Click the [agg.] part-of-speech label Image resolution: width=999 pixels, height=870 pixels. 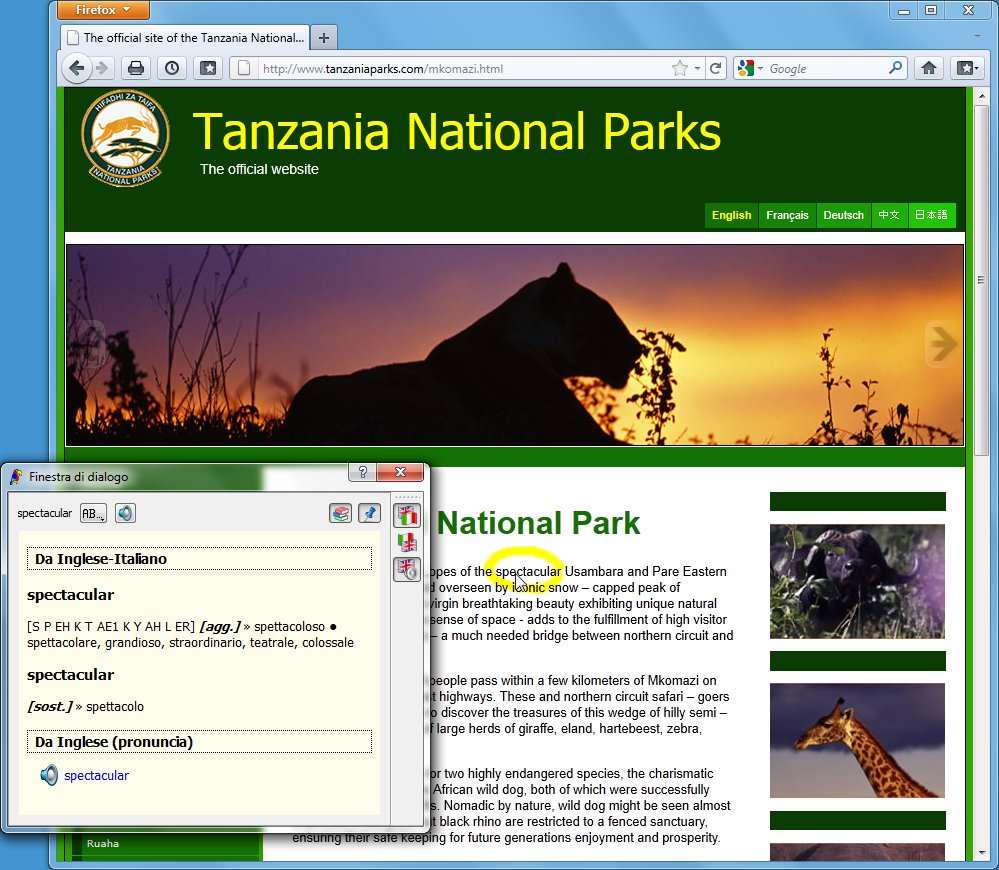pos(220,627)
